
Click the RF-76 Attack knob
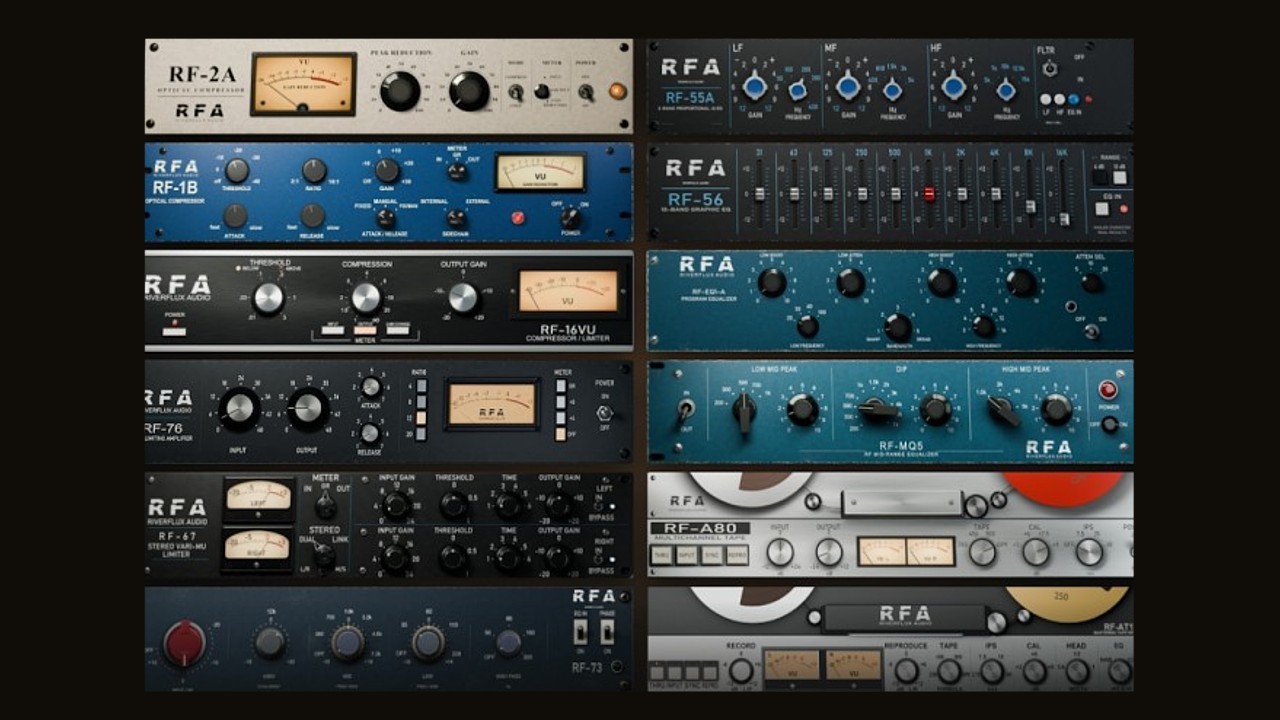click(370, 387)
